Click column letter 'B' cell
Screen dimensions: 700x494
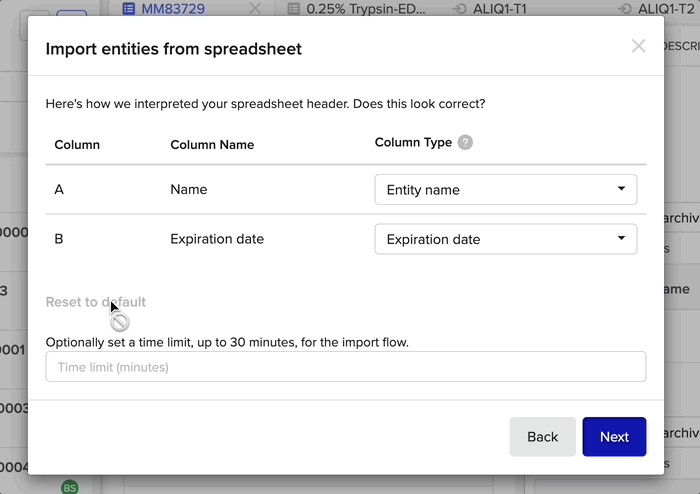[x=59, y=239]
